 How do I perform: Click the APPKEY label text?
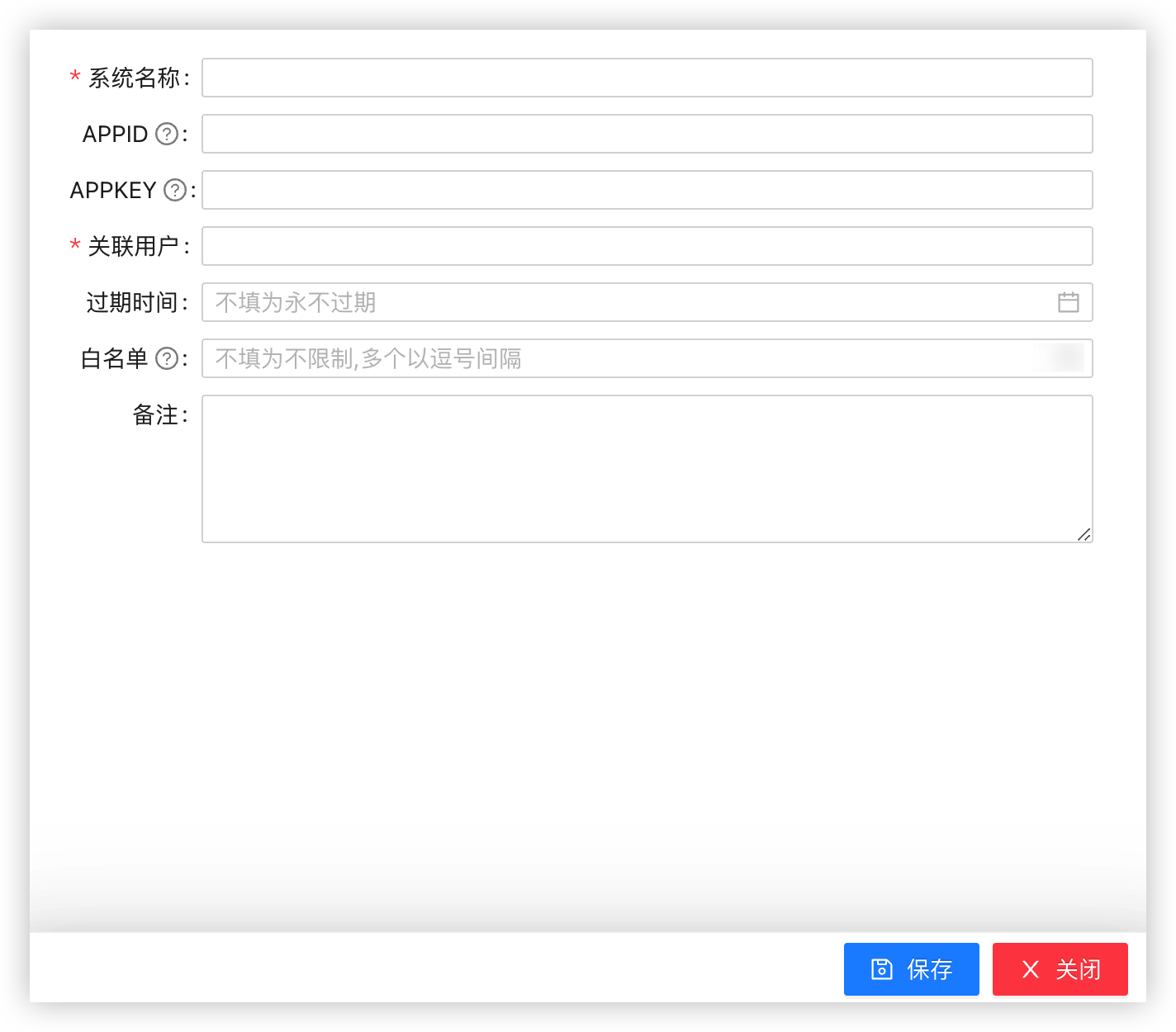click(113, 190)
